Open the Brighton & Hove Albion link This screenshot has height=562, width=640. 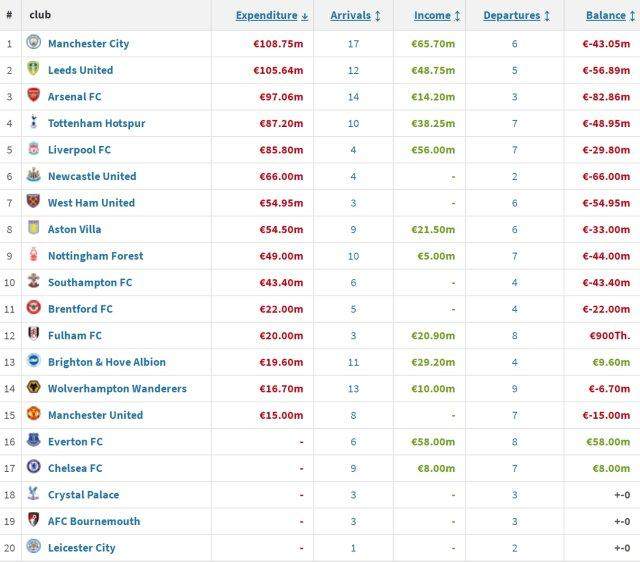point(106,362)
